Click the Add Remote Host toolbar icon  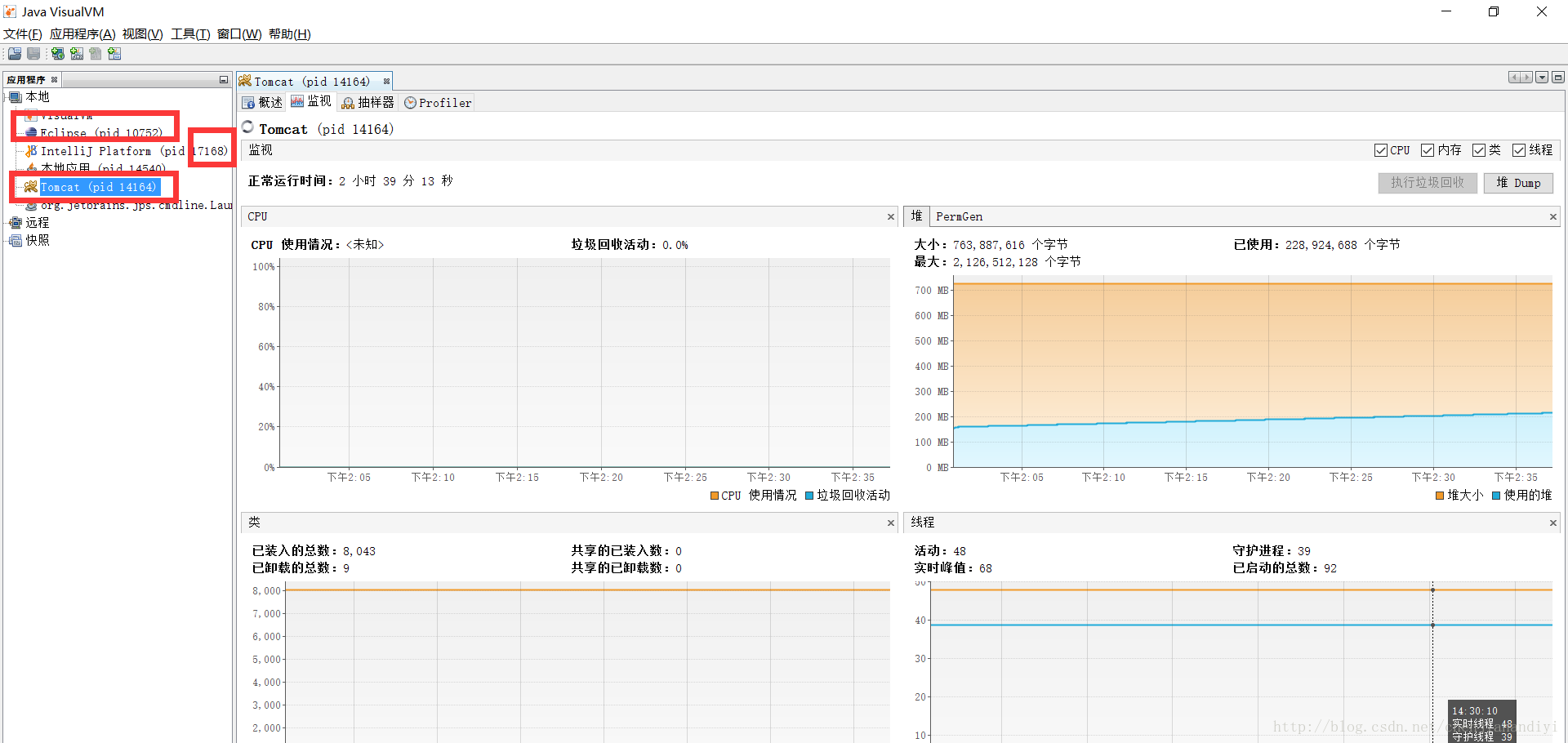click(58, 54)
